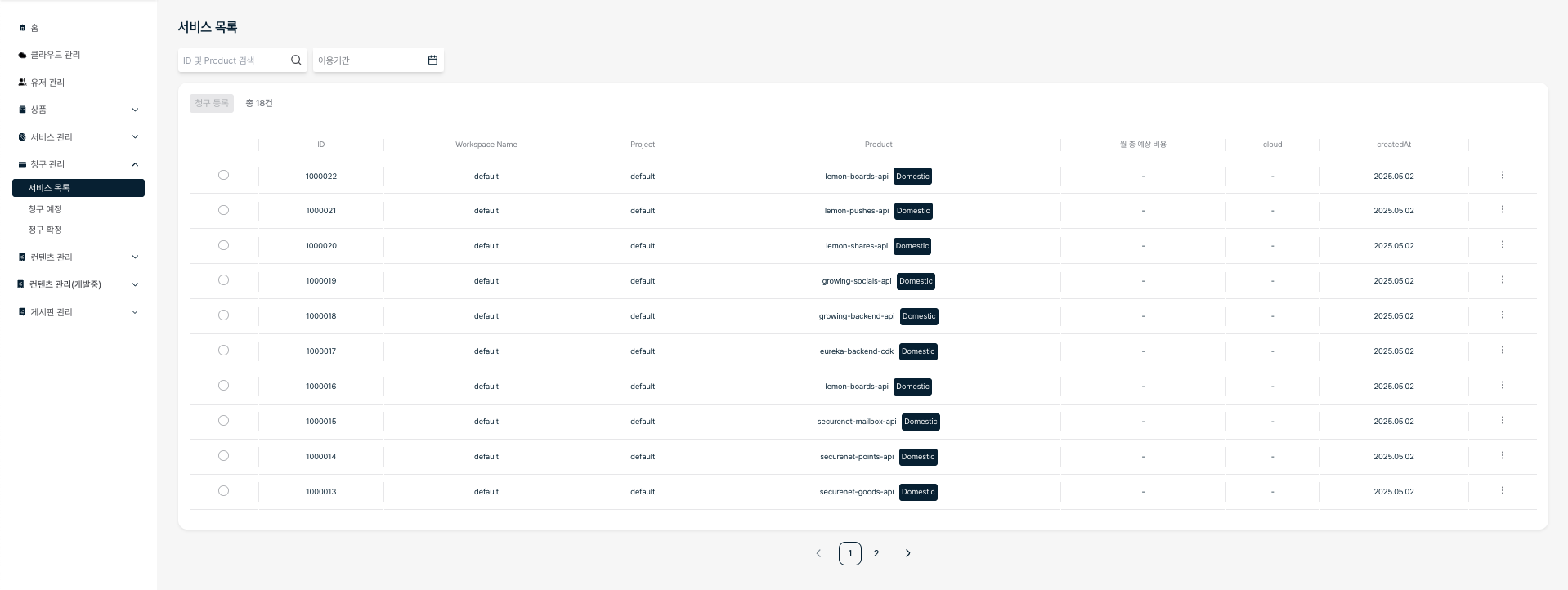Select radio button for row 1000021
The height and width of the screenshot is (590, 1568).
pyautogui.click(x=223, y=210)
